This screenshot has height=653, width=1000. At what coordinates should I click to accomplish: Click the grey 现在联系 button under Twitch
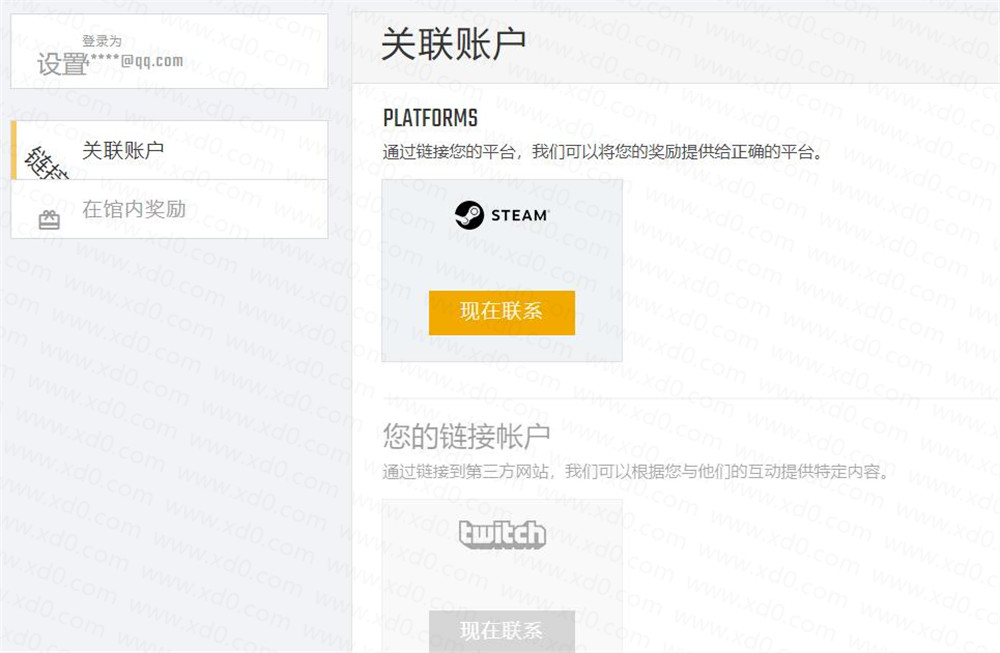(x=502, y=631)
